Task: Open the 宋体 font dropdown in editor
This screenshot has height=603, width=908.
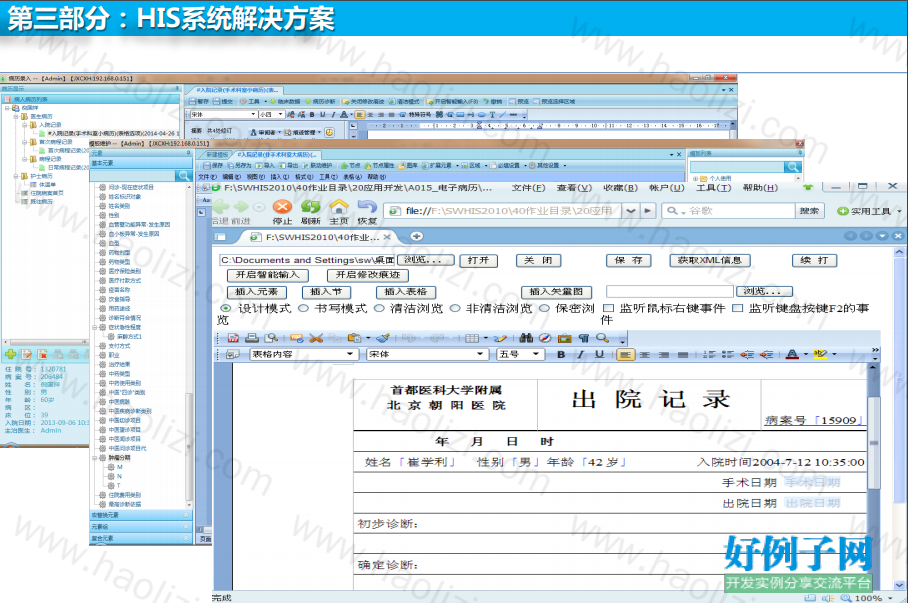Action: (x=479, y=354)
